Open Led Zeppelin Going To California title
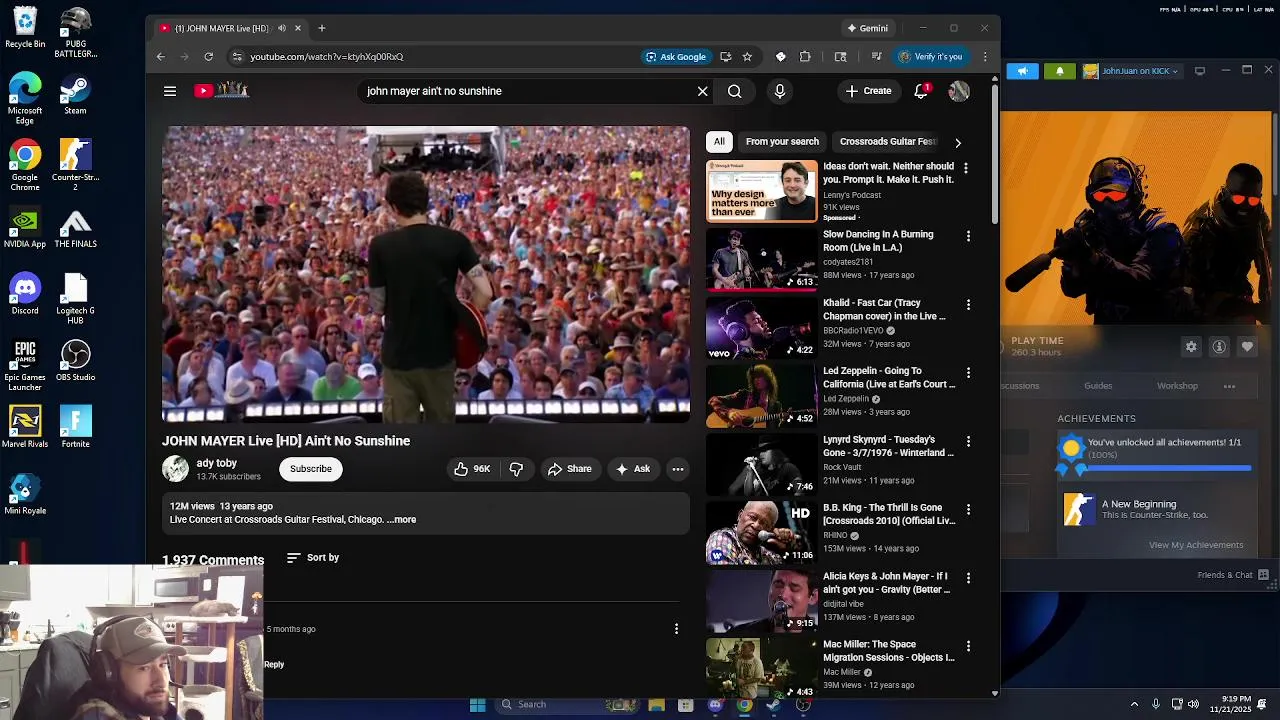Screen dimensions: 1280x720 889,378
